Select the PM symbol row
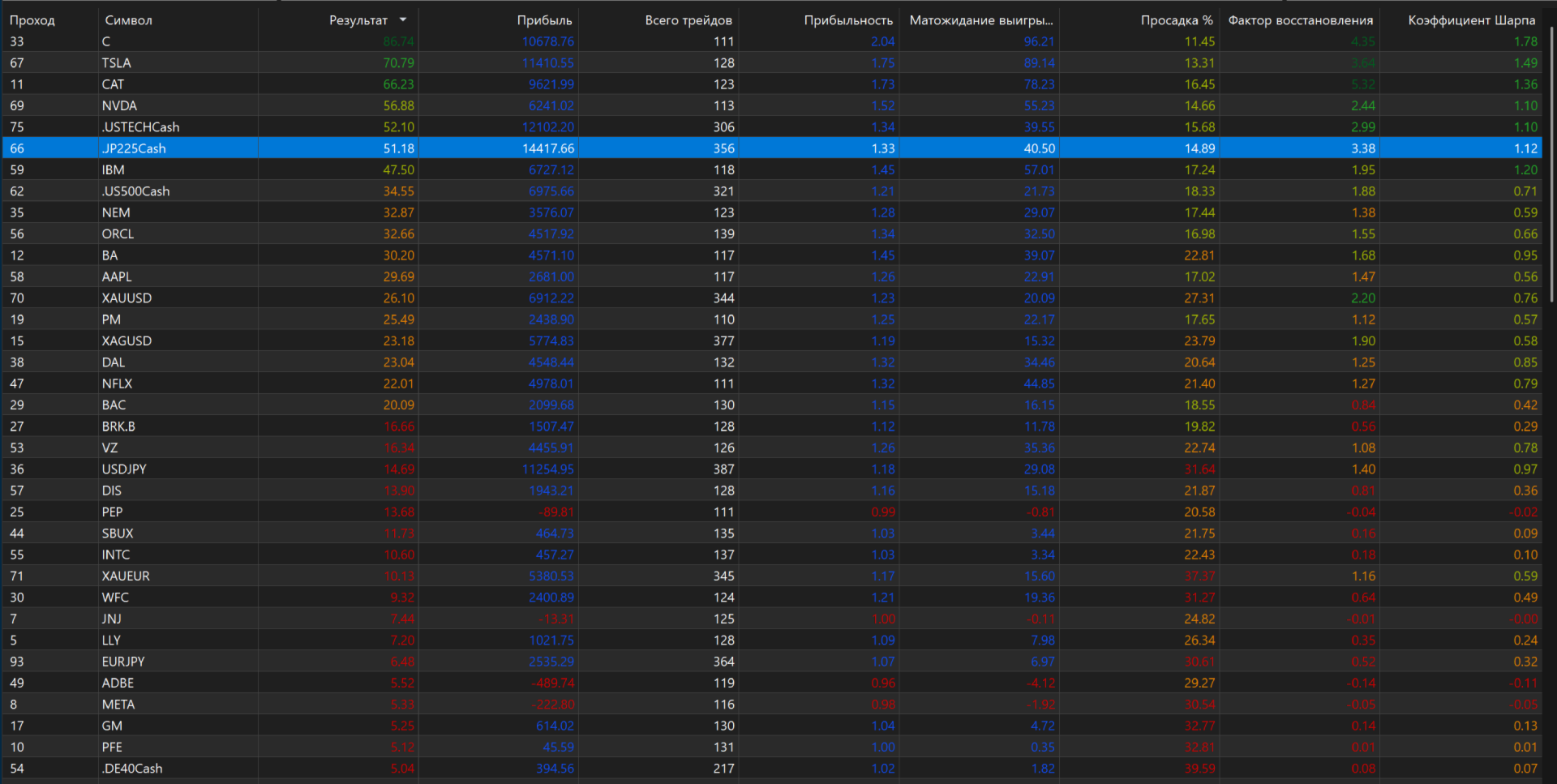This screenshot has width=1557, height=784. (772, 319)
